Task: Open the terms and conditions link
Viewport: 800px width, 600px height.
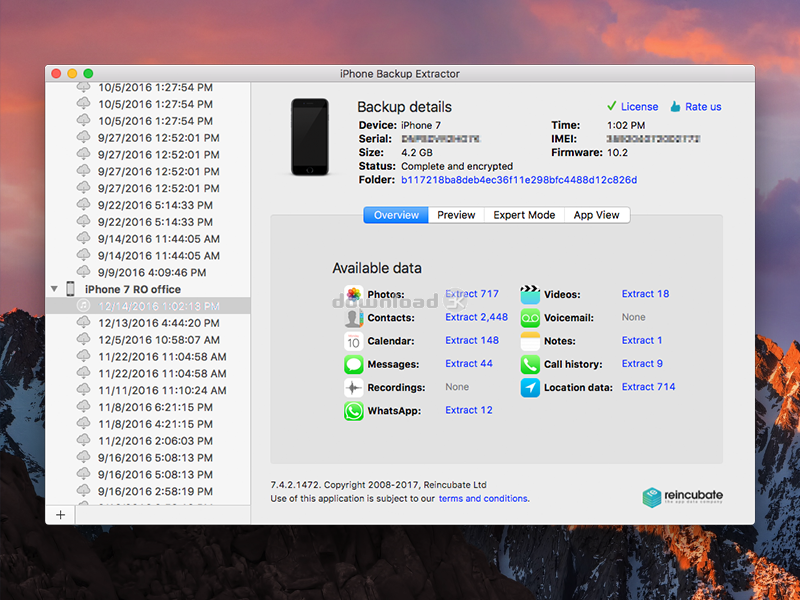Action: 483,498
